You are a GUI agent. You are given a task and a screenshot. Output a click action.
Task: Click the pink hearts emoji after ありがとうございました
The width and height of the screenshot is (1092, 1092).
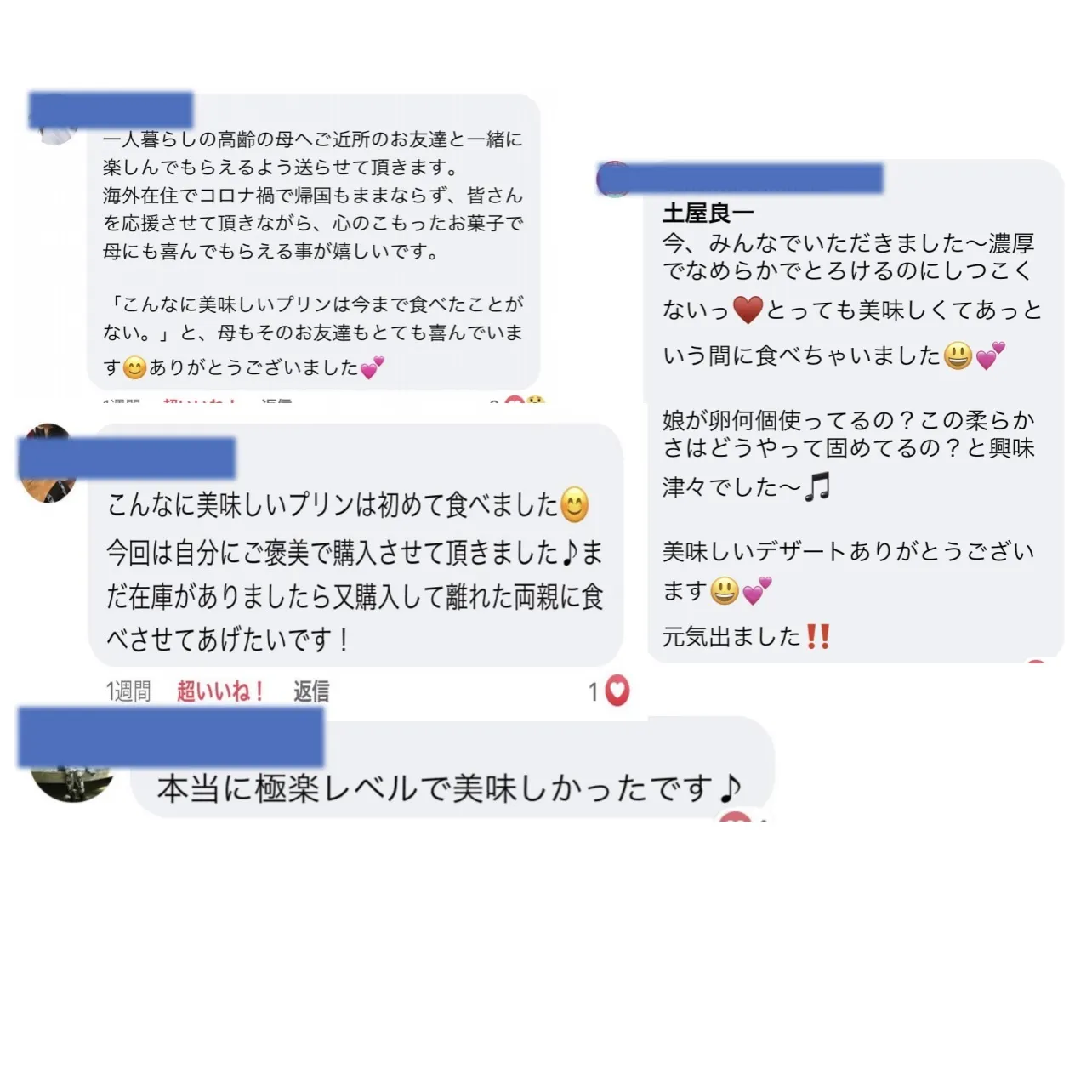coord(372,368)
